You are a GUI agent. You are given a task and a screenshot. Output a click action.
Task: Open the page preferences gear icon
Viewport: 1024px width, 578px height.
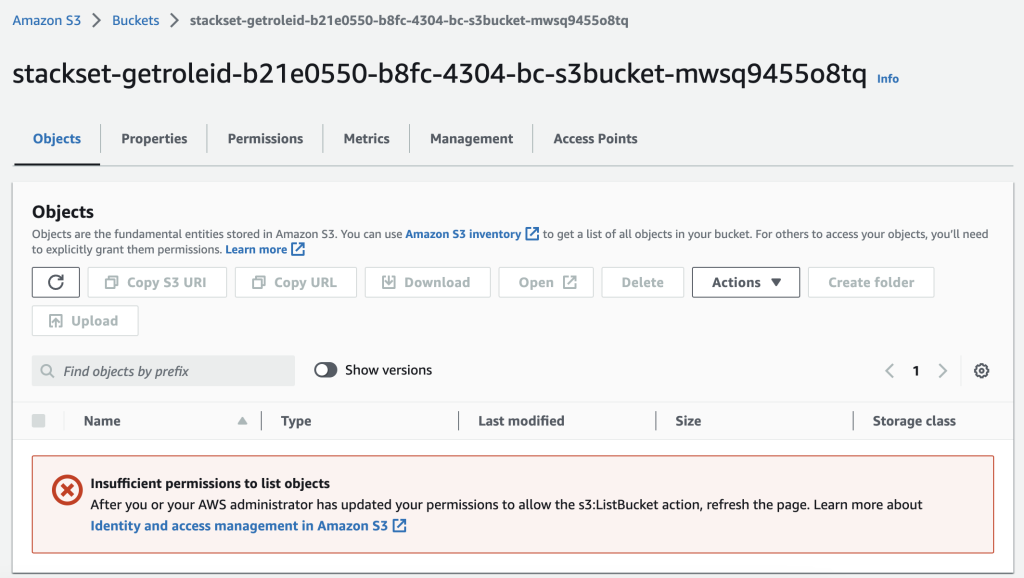981,370
